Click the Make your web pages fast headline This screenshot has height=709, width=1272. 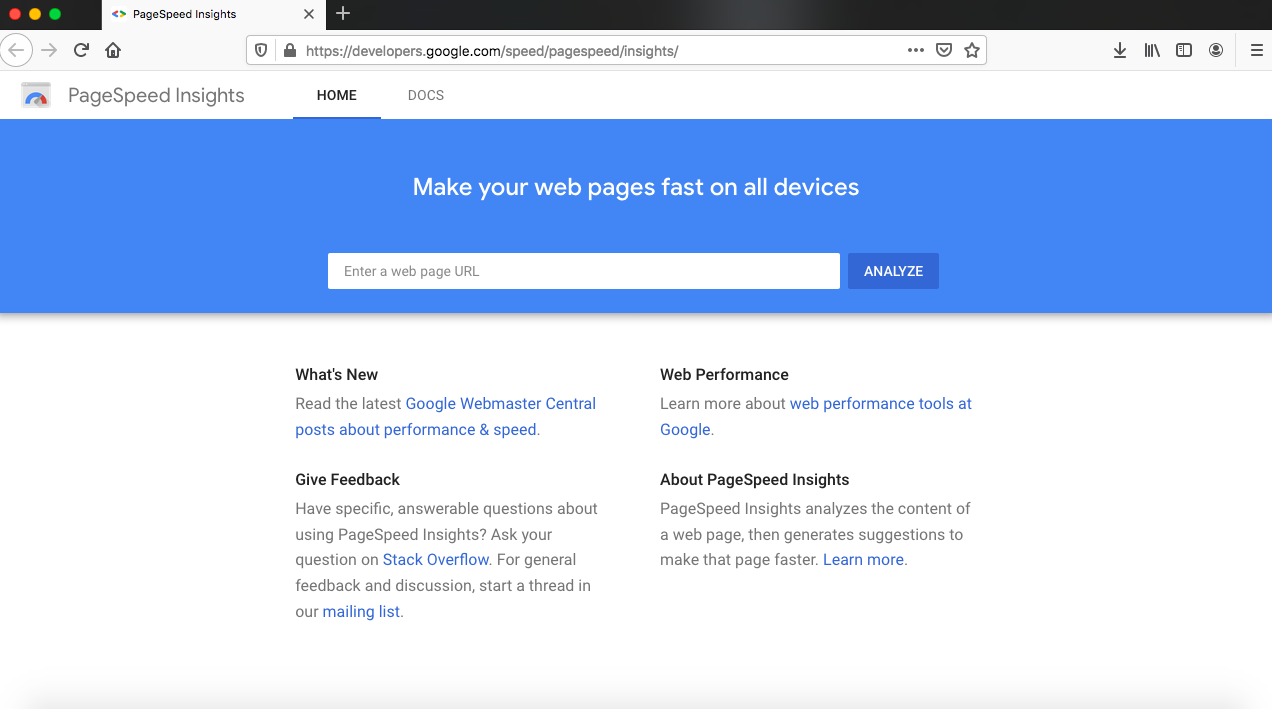636,187
